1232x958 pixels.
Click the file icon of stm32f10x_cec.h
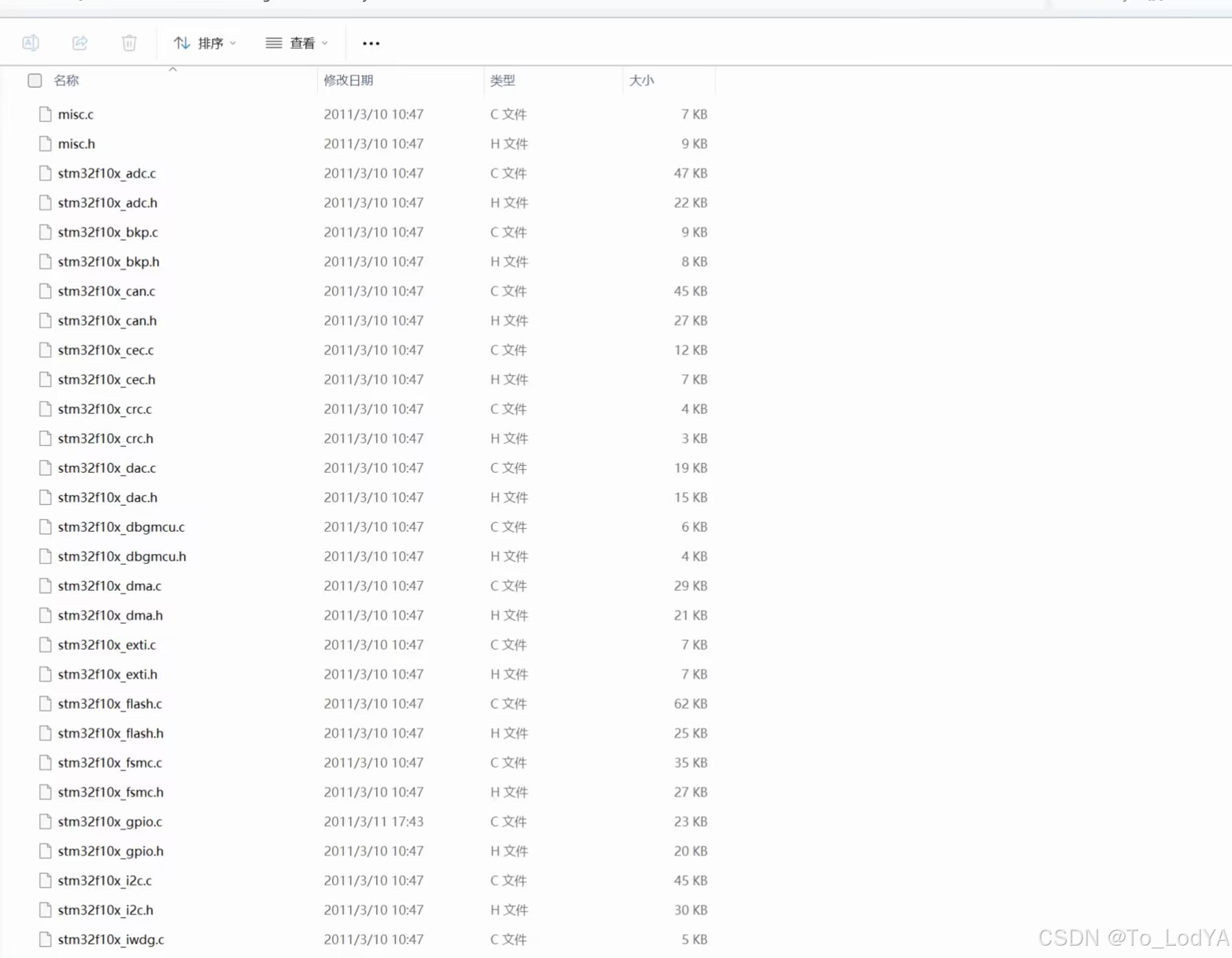tap(45, 379)
